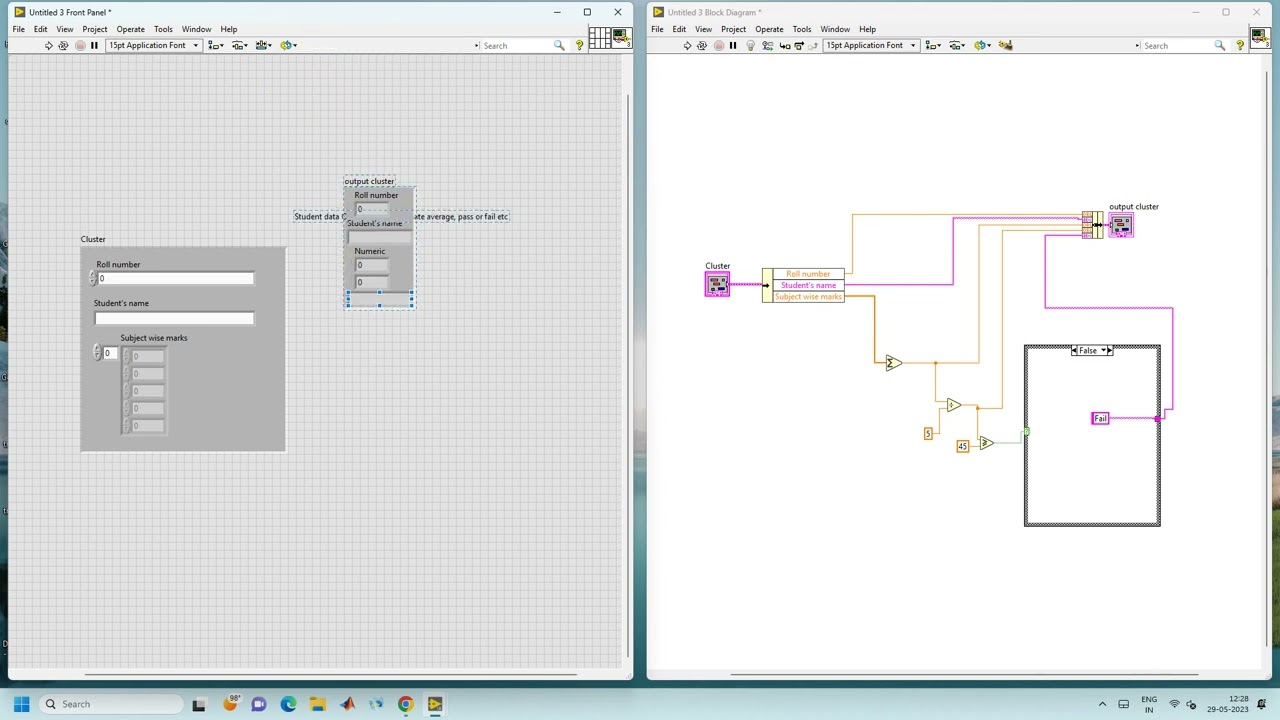Click the Bundle function node
This screenshot has height=720, width=1280.
click(1092, 225)
